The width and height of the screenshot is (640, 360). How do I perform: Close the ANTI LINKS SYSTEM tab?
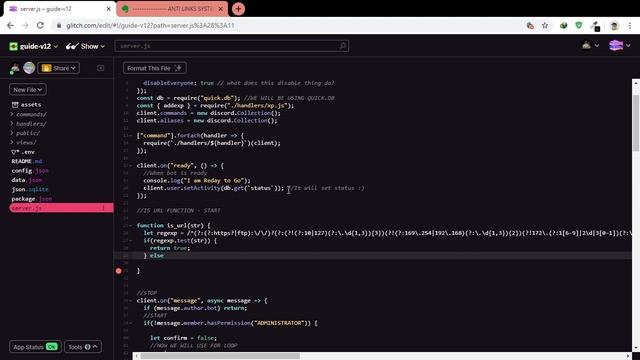click(220, 9)
